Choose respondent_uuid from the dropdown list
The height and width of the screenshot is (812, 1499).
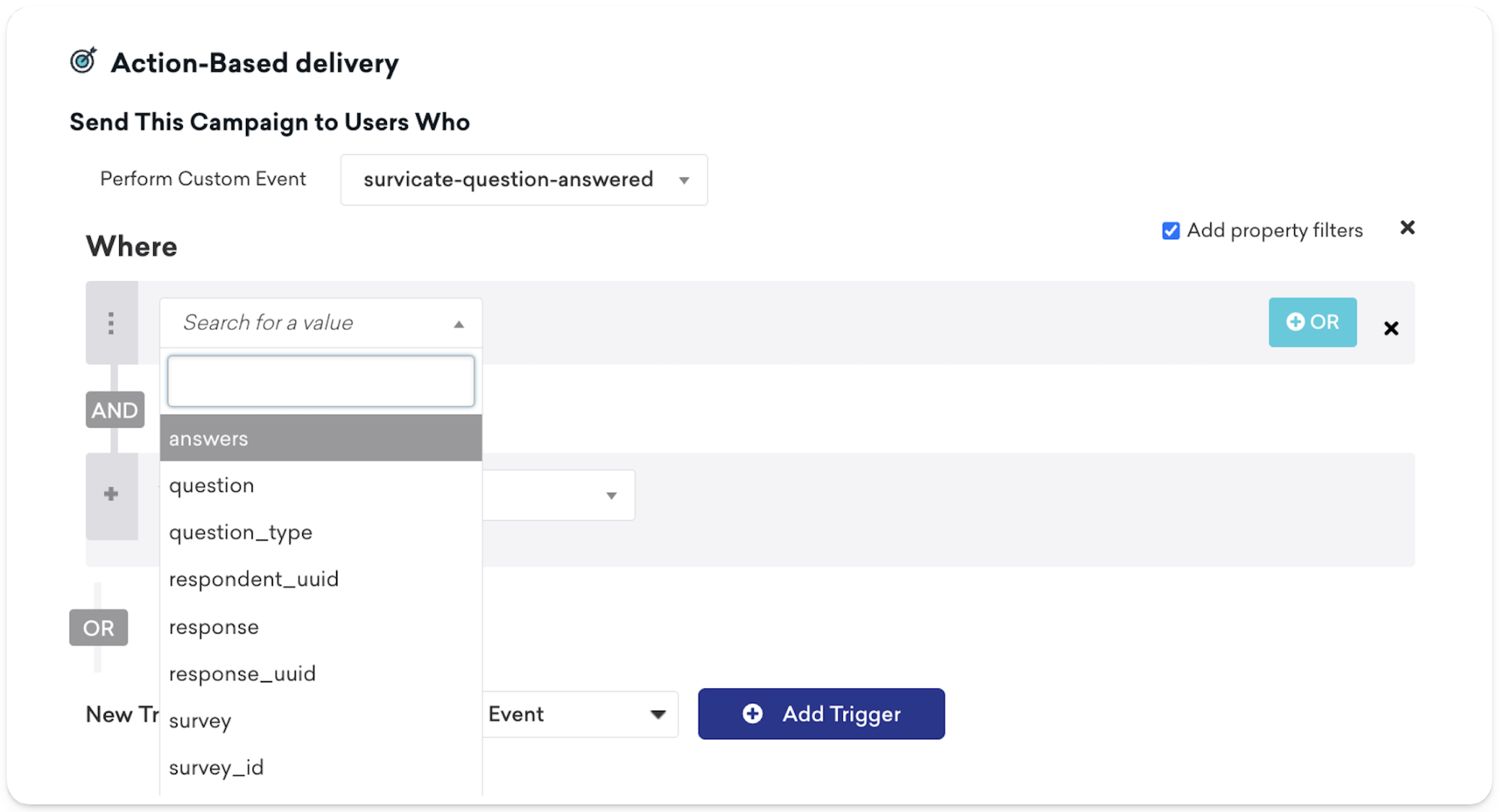254,578
